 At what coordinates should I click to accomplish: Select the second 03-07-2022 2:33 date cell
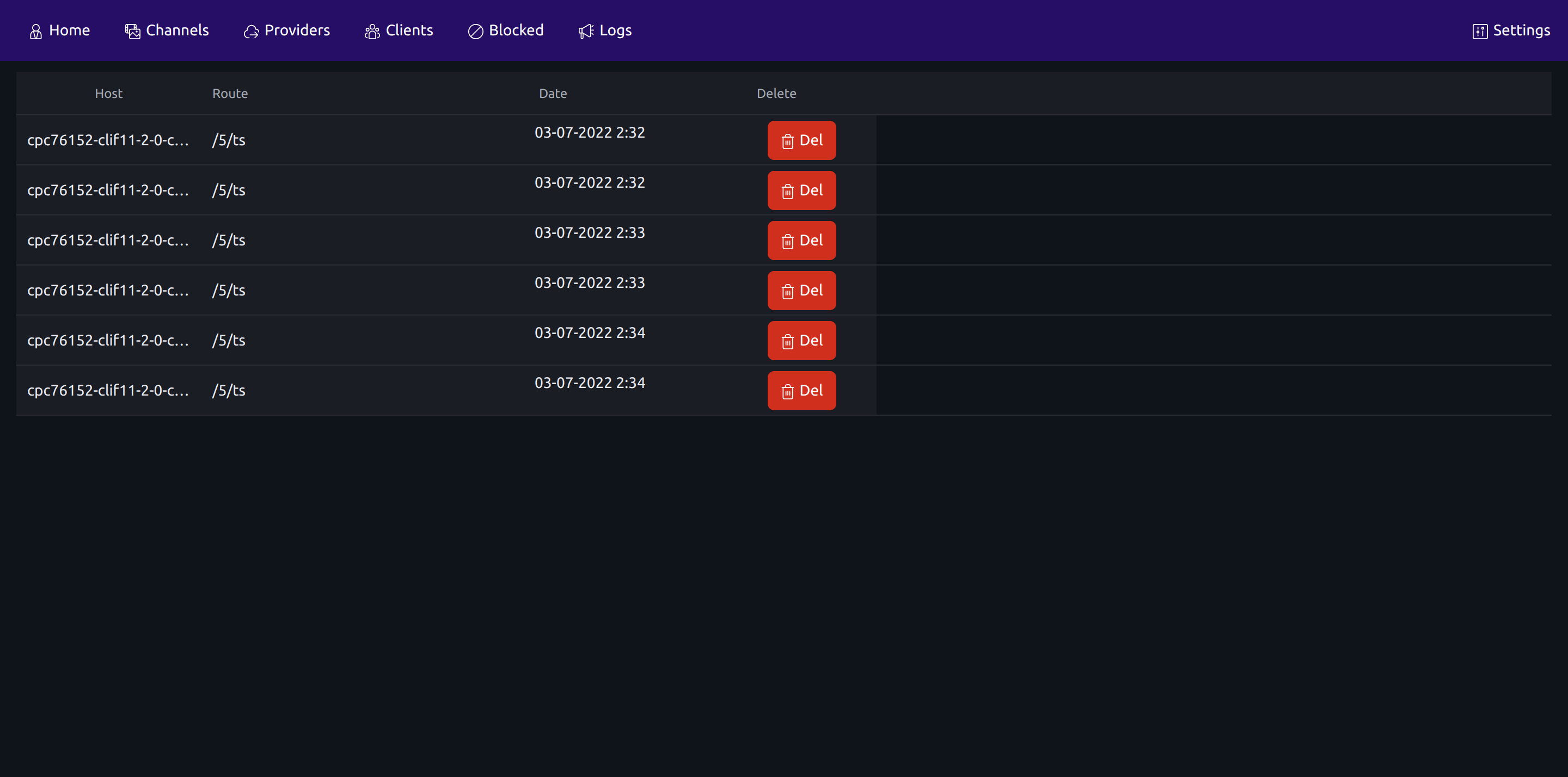pyautogui.click(x=590, y=283)
